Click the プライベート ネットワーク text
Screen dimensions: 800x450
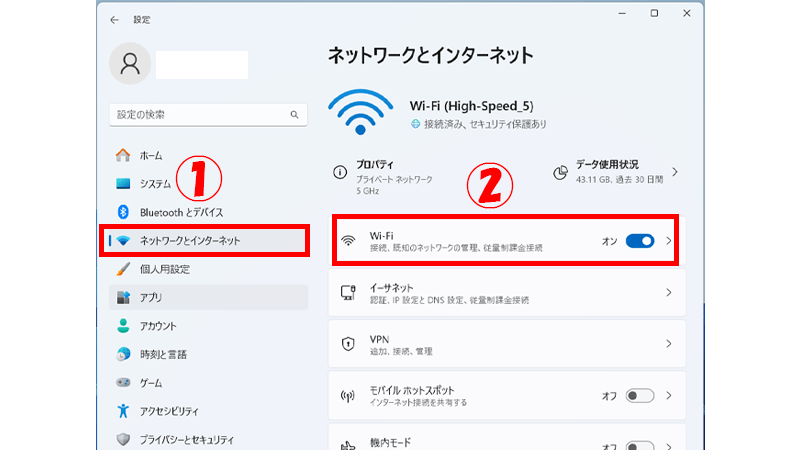click(x=394, y=180)
